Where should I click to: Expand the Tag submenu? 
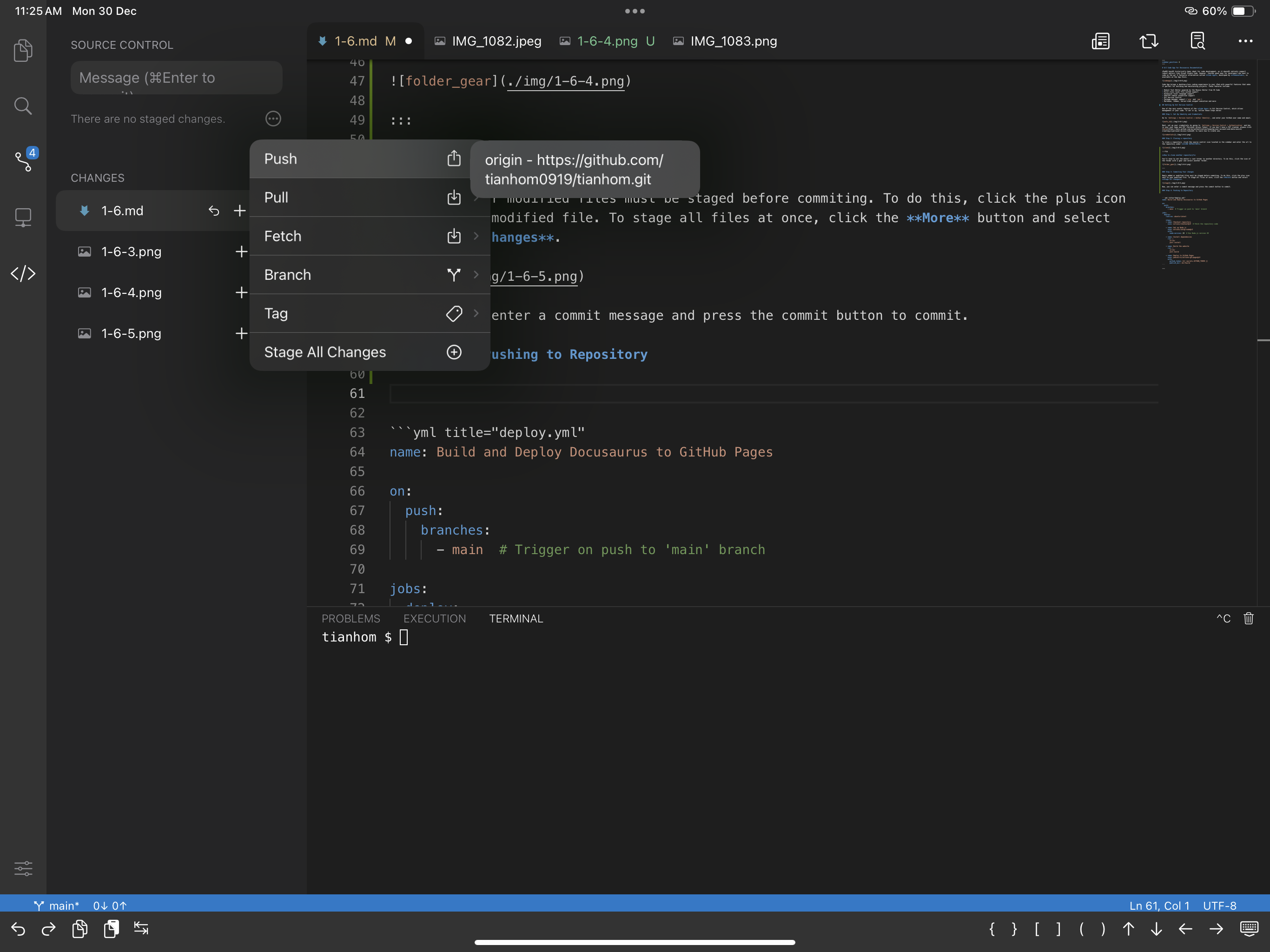point(370,313)
